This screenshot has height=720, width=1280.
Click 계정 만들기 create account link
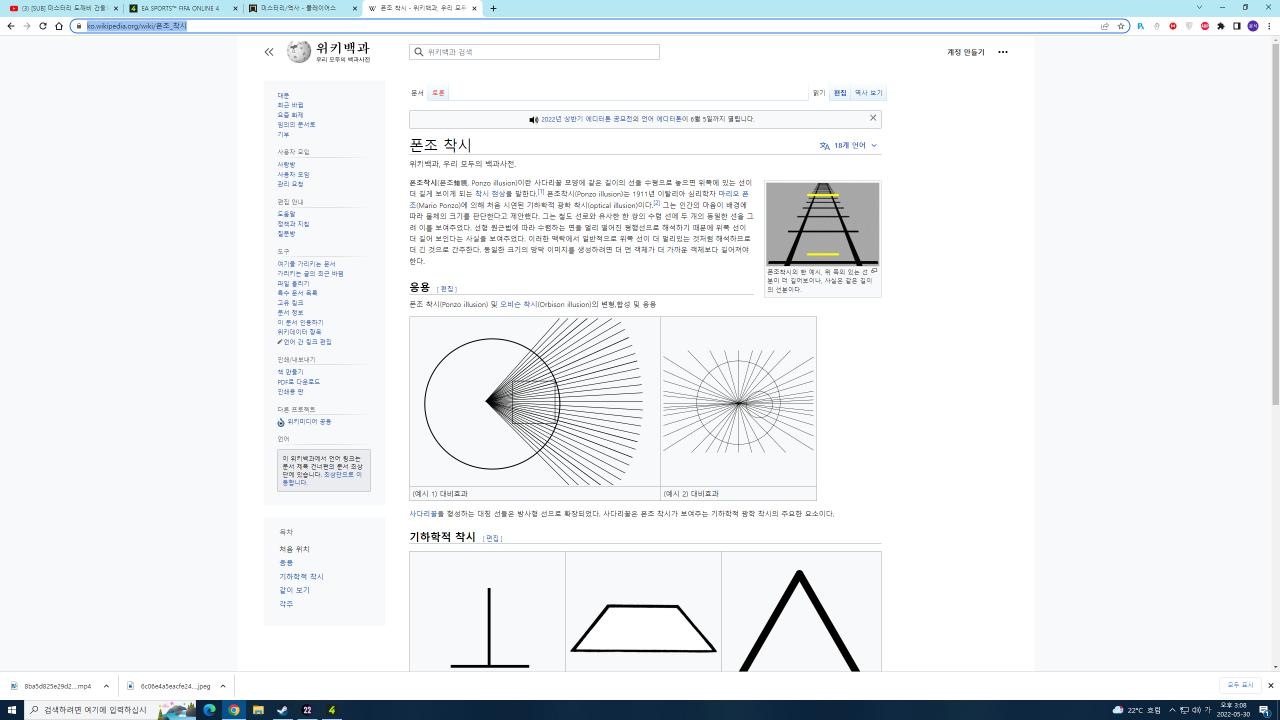coord(966,52)
